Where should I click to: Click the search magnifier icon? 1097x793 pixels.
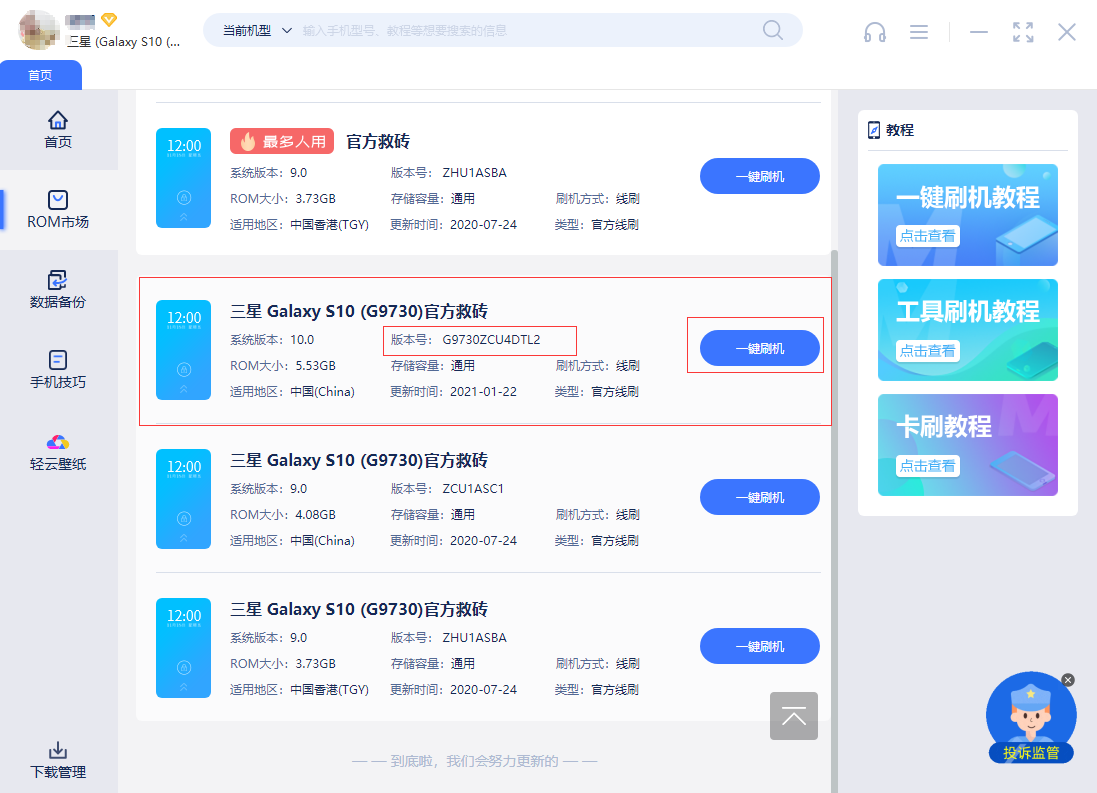pyautogui.click(x=772, y=30)
